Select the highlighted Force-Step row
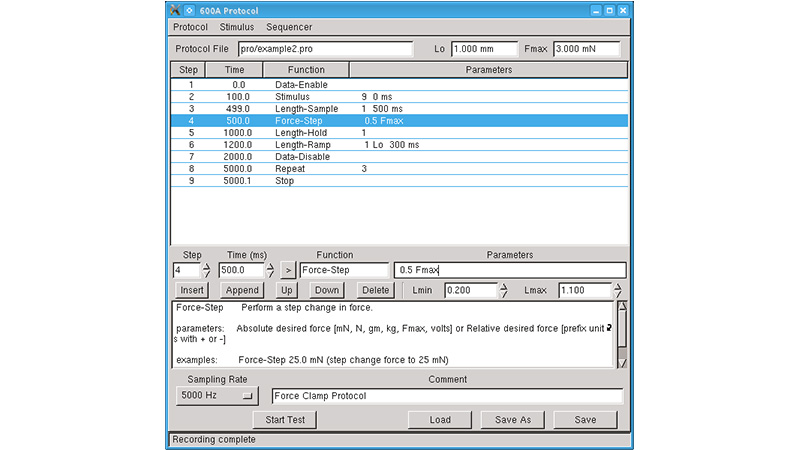 399,121
